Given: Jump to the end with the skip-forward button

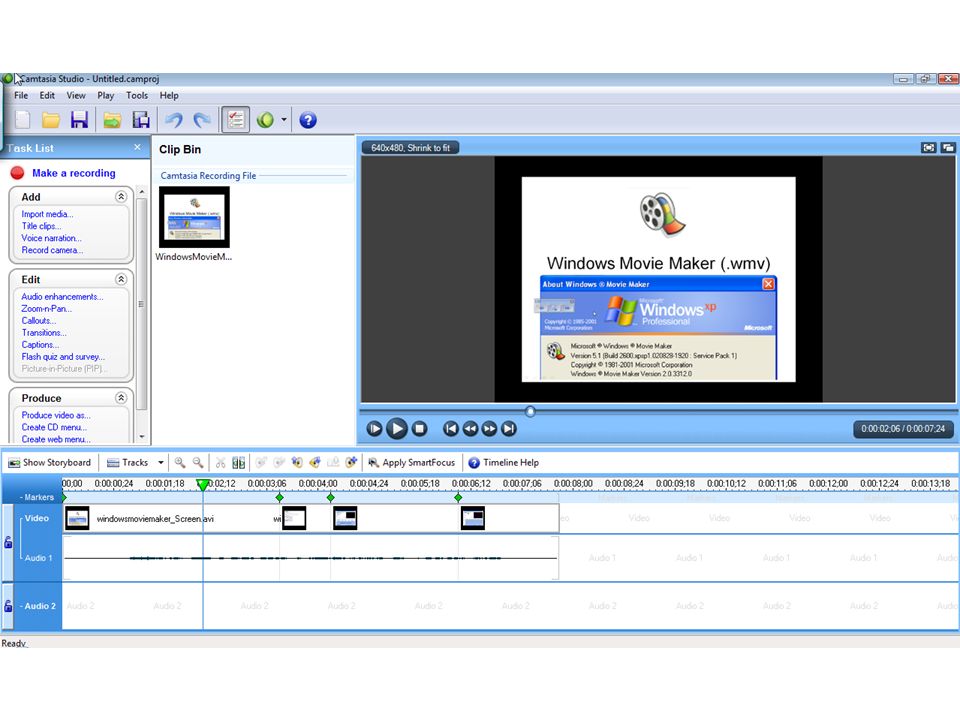Looking at the screenshot, I should 509,429.
